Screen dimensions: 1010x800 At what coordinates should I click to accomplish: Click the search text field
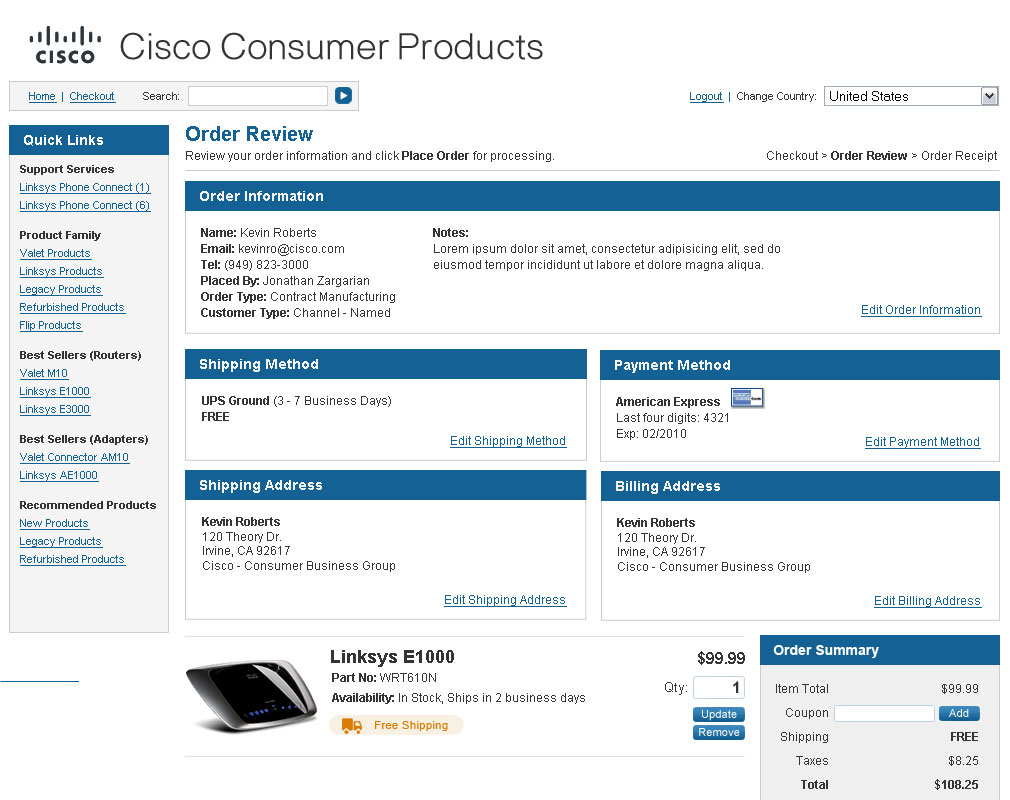[258, 96]
